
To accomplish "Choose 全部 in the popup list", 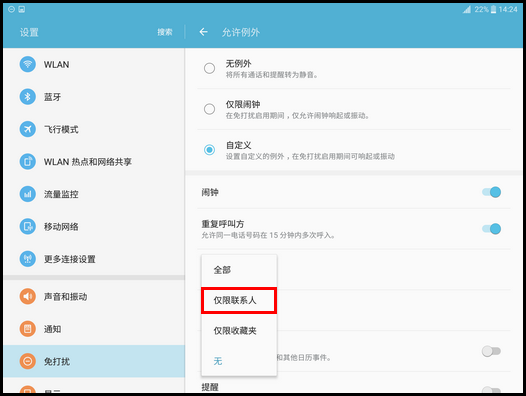I will point(239,270).
